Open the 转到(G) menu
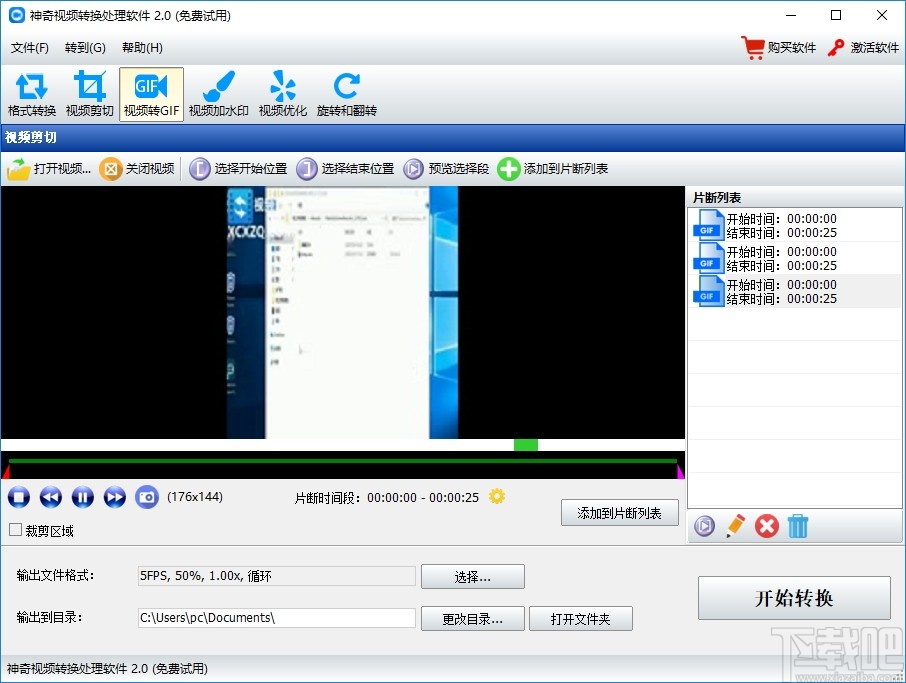 pos(85,47)
